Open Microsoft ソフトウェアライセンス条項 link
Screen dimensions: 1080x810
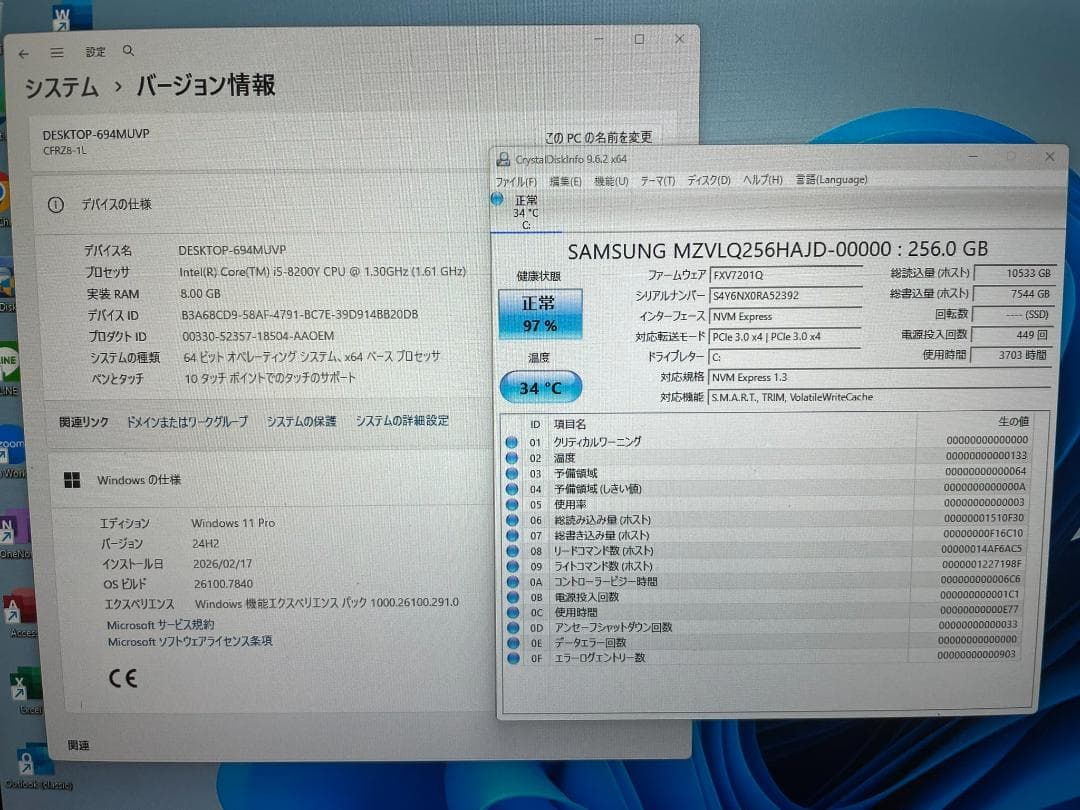190,641
